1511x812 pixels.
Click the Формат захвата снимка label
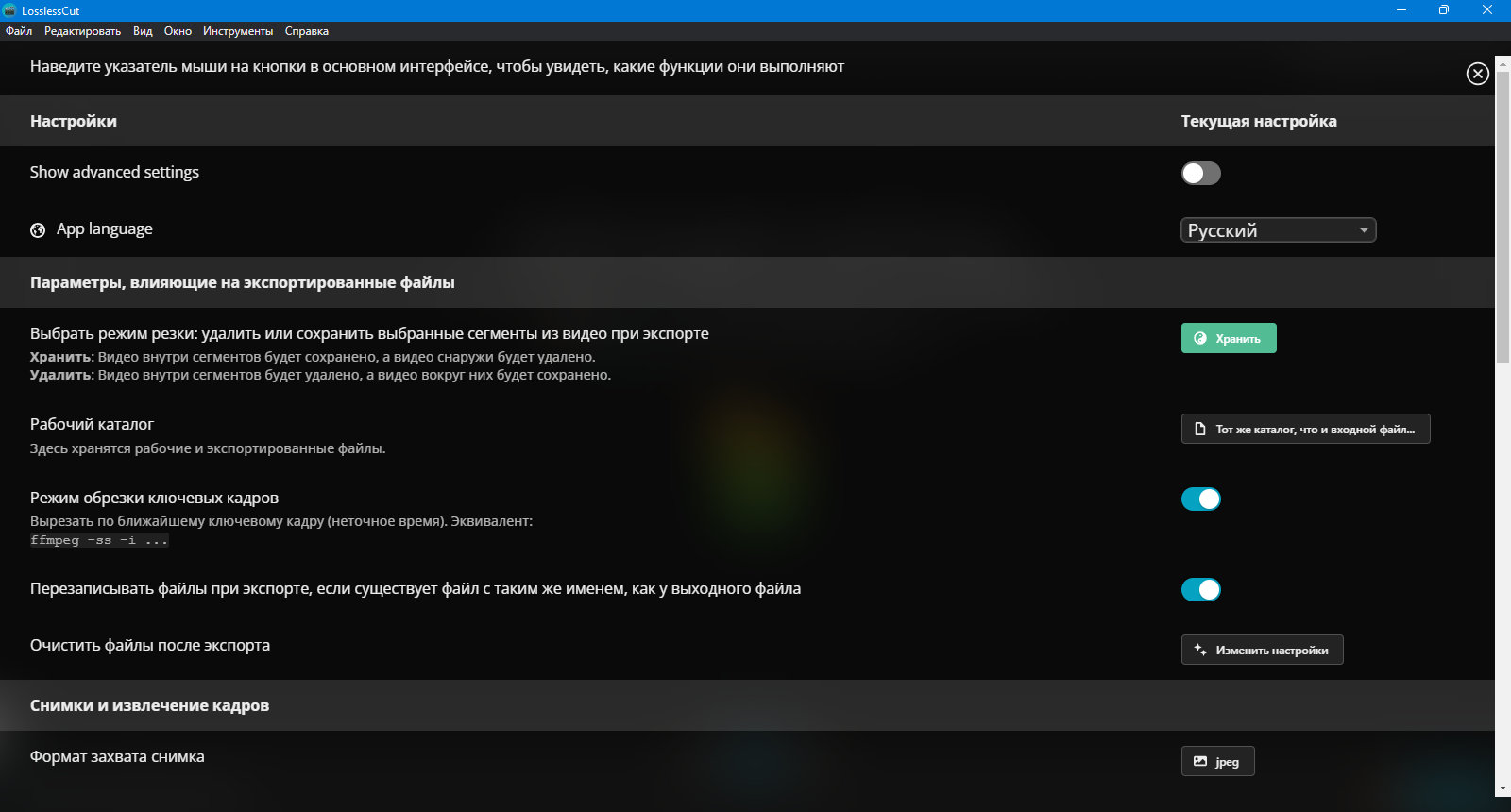tap(117, 756)
